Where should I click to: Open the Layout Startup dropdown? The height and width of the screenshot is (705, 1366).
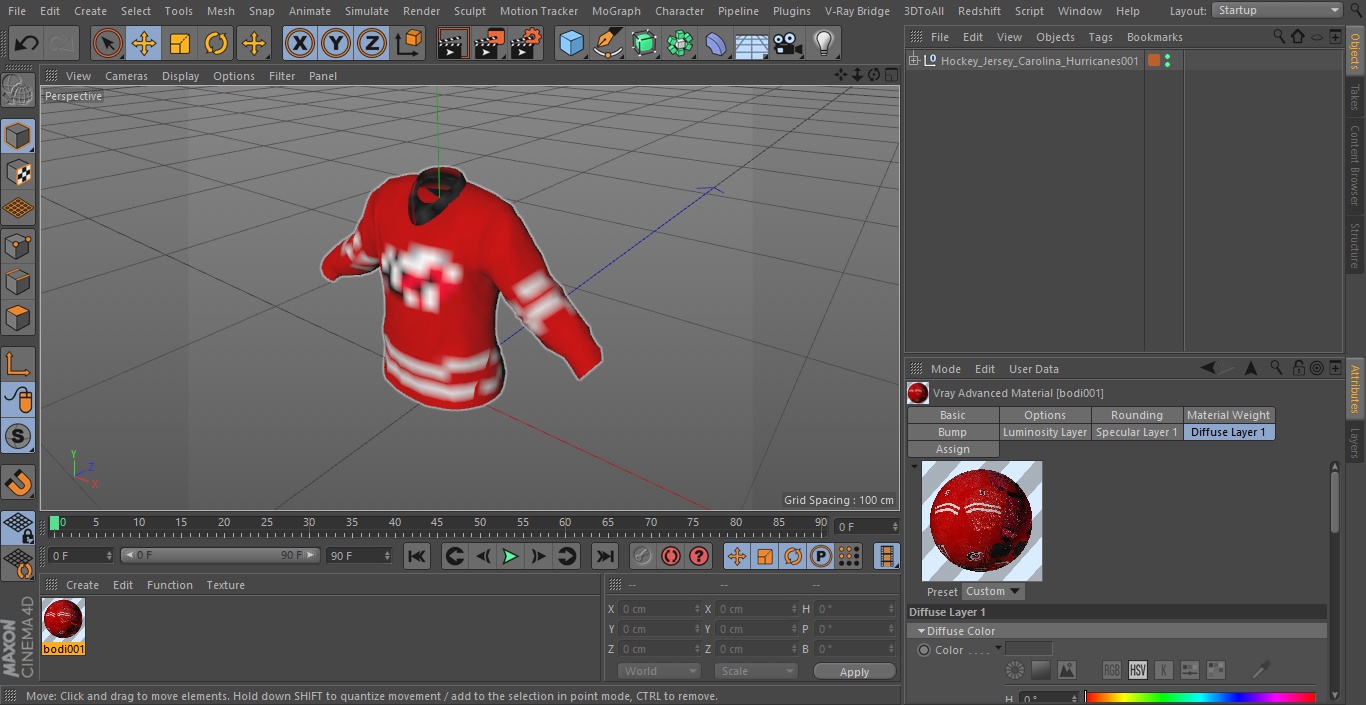(x=1277, y=10)
